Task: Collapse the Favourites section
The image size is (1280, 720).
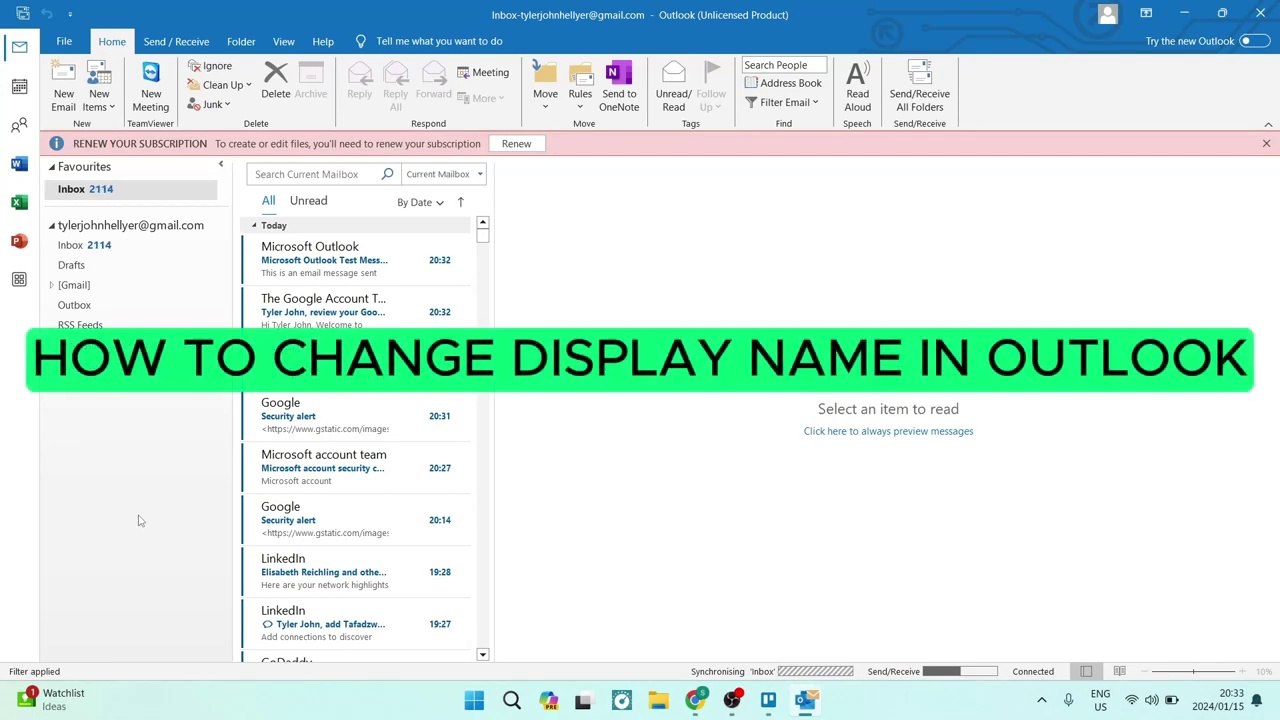Action: click(x=52, y=167)
